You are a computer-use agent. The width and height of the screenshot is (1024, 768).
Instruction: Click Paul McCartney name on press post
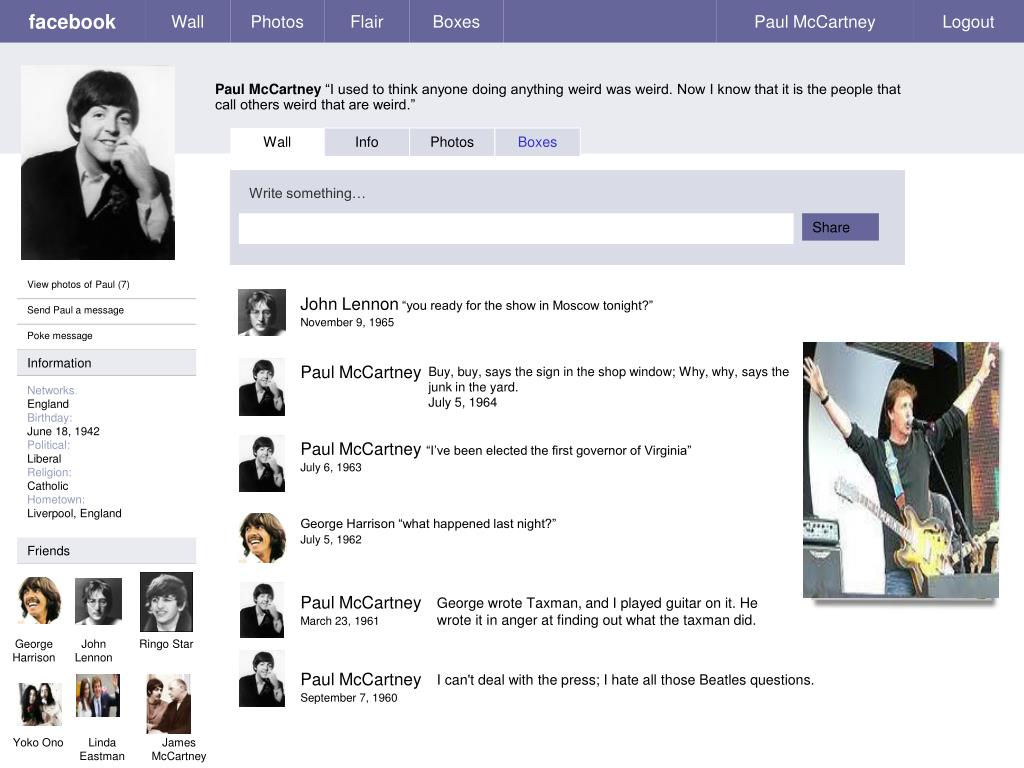coord(360,680)
